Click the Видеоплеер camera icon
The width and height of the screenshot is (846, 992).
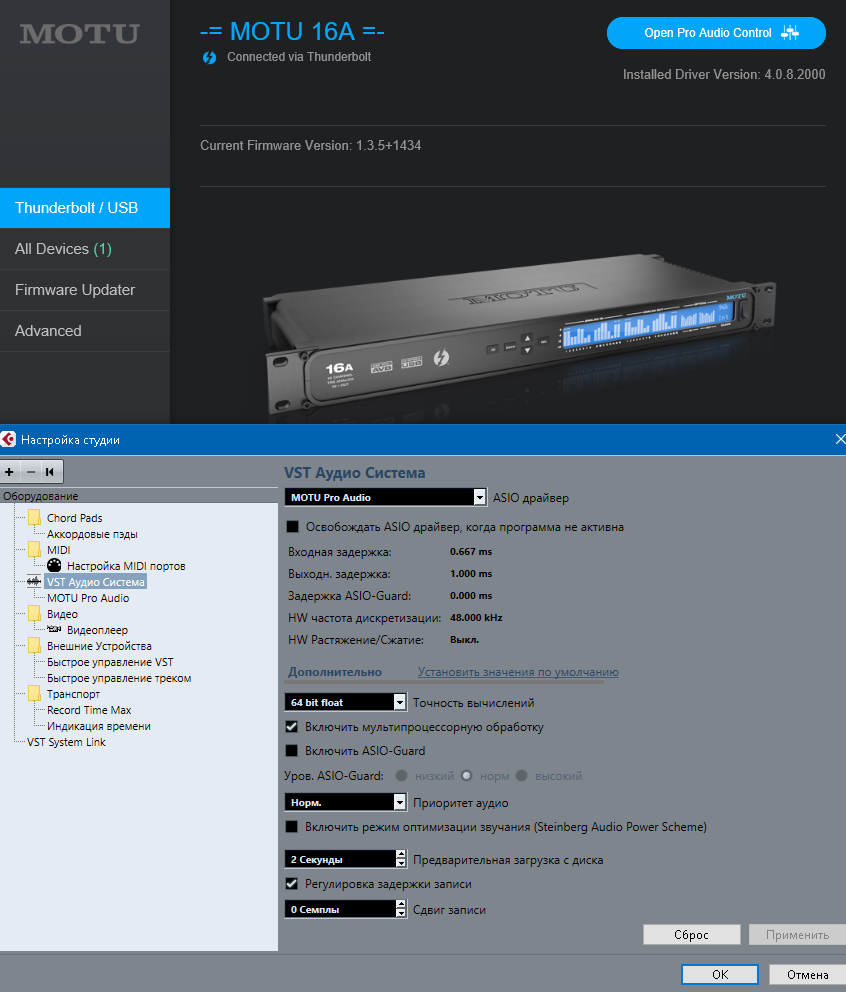pyautogui.click(x=54, y=629)
